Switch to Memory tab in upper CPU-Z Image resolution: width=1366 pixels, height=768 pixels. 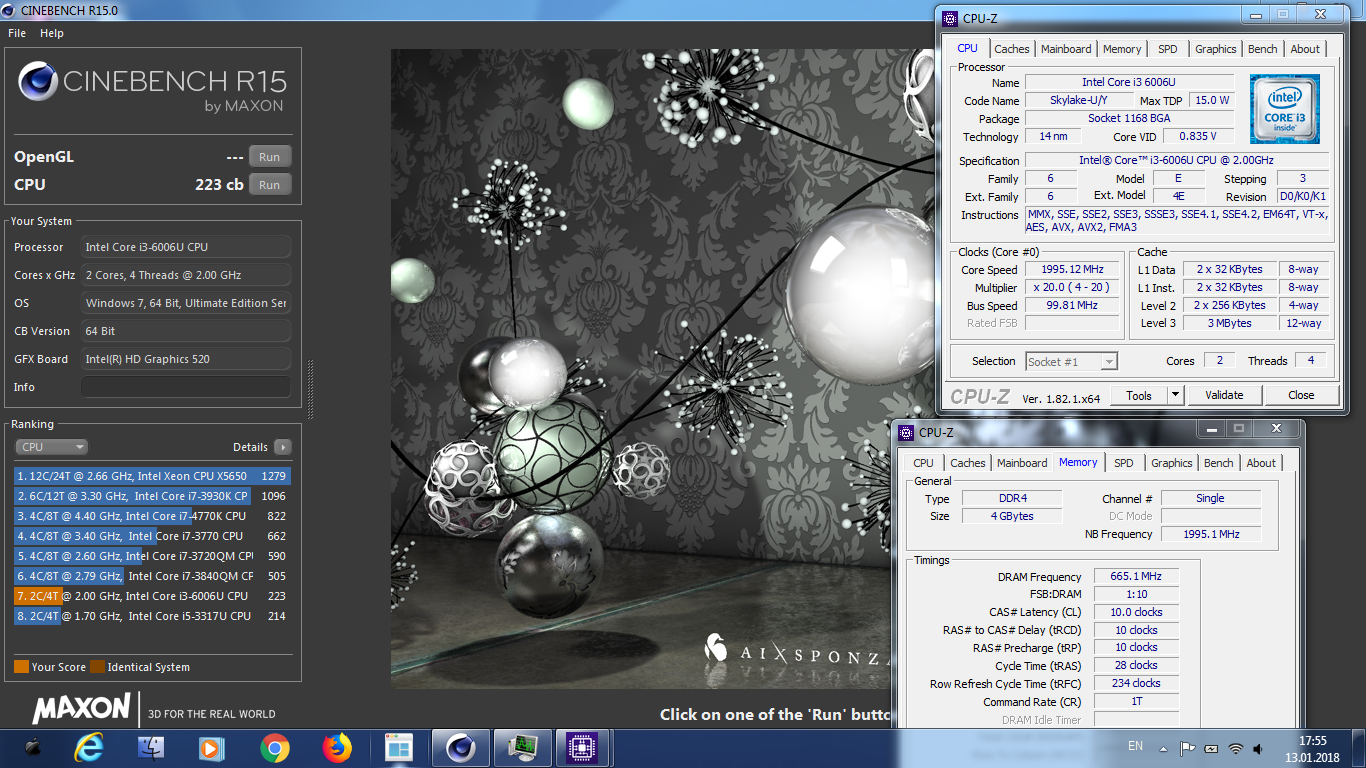tap(1122, 49)
